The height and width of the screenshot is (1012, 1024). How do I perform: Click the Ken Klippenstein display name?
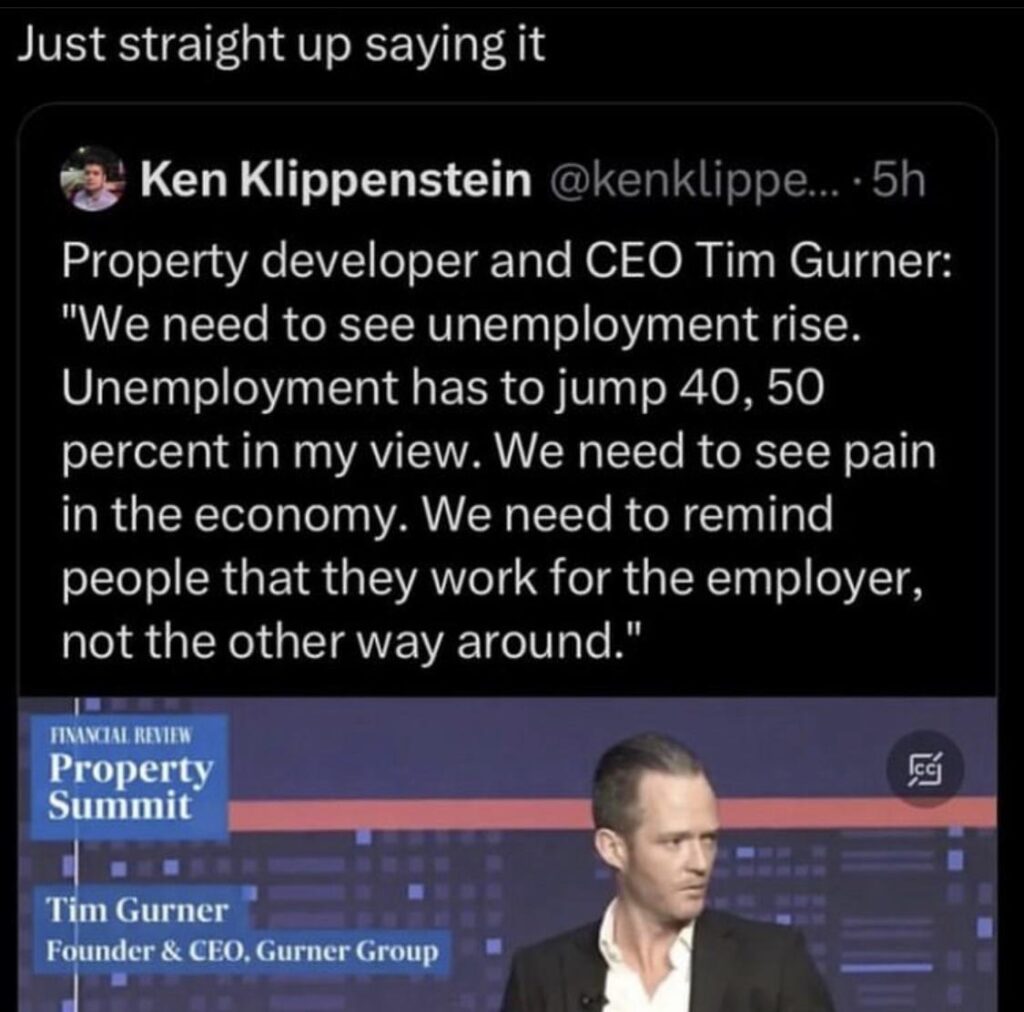click(336, 181)
